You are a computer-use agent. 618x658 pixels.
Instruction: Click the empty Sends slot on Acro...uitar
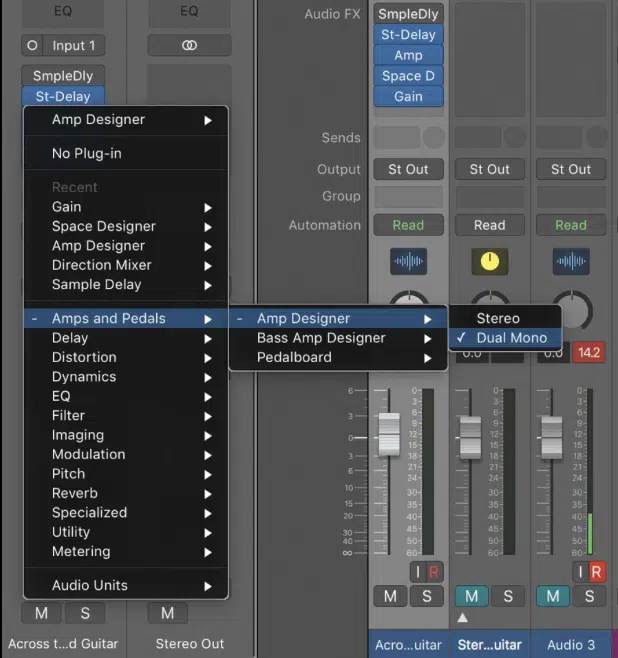[396, 138]
